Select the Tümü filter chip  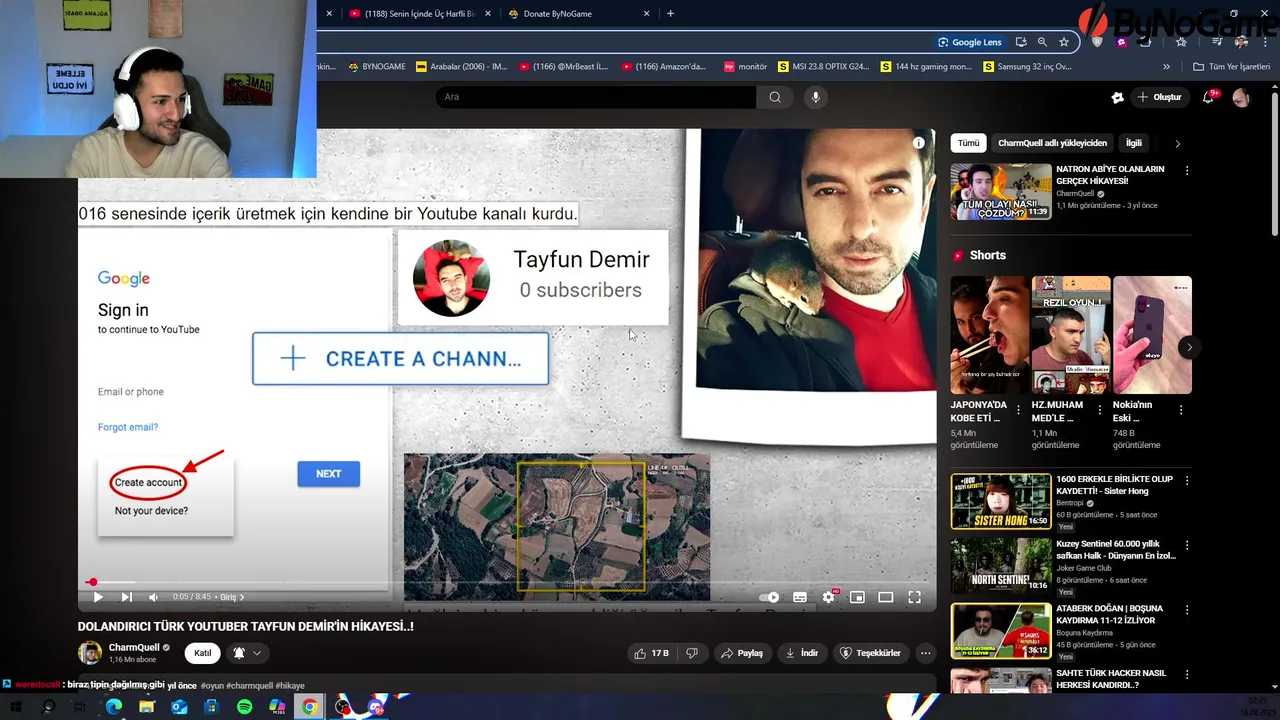click(968, 143)
